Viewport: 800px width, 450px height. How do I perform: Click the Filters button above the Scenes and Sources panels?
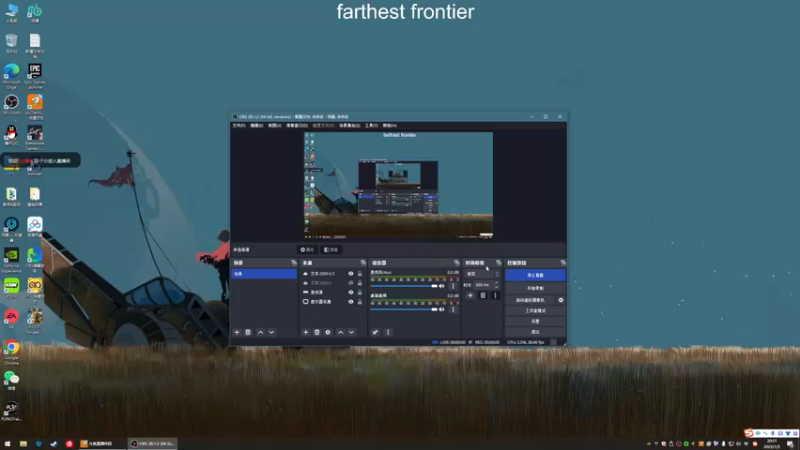331,250
